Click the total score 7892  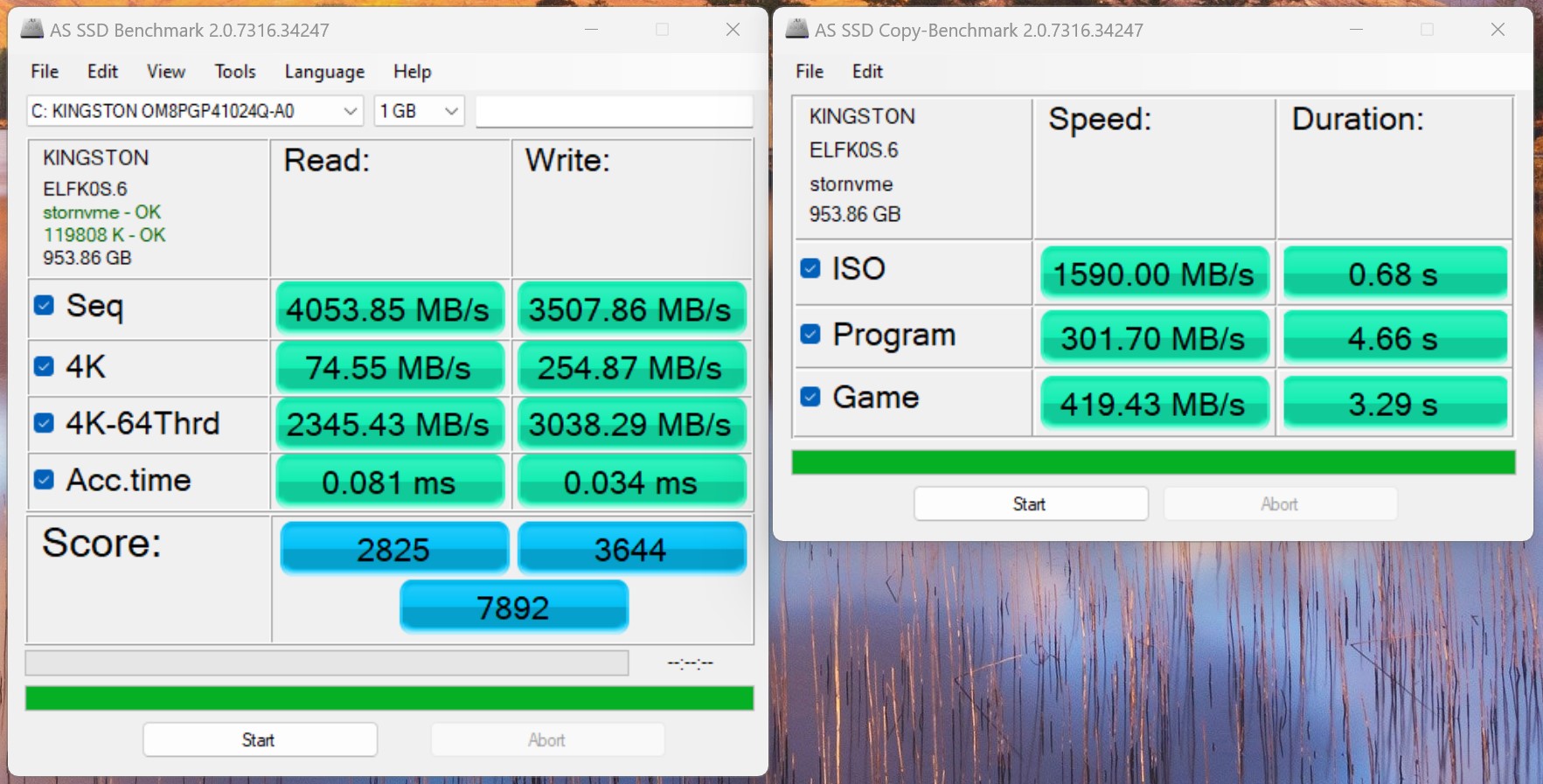pos(514,607)
